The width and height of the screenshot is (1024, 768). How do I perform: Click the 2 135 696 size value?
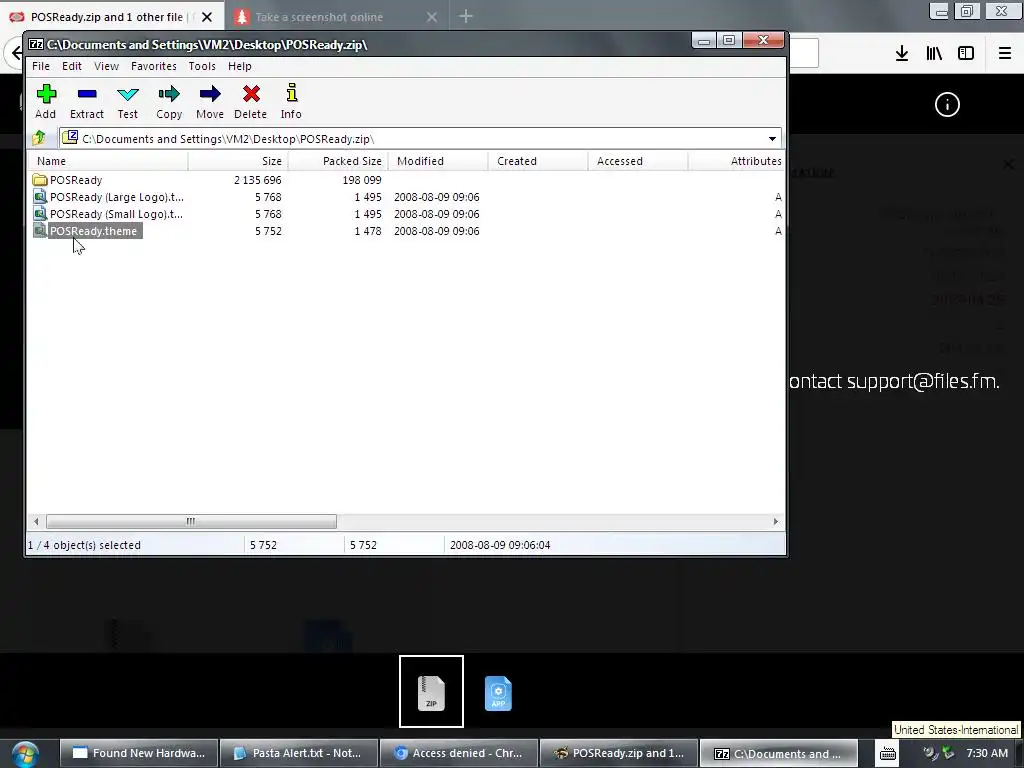click(258, 180)
